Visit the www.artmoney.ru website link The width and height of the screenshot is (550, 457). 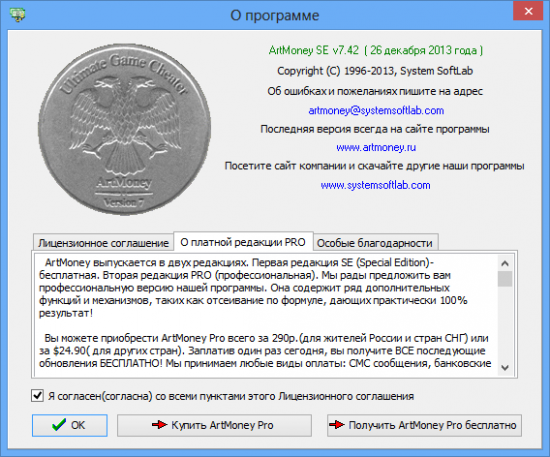[376, 147]
